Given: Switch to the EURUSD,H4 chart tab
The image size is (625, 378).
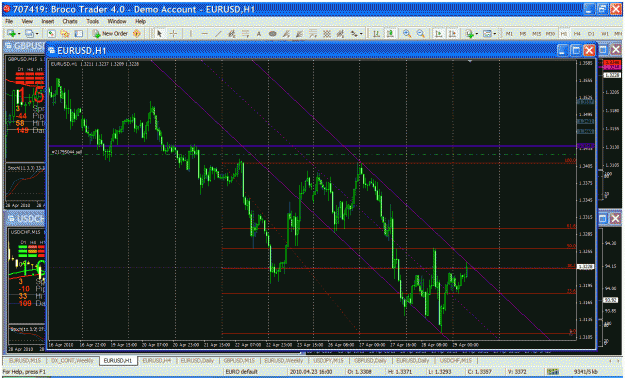Looking at the screenshot, I should tap(157, 360).
